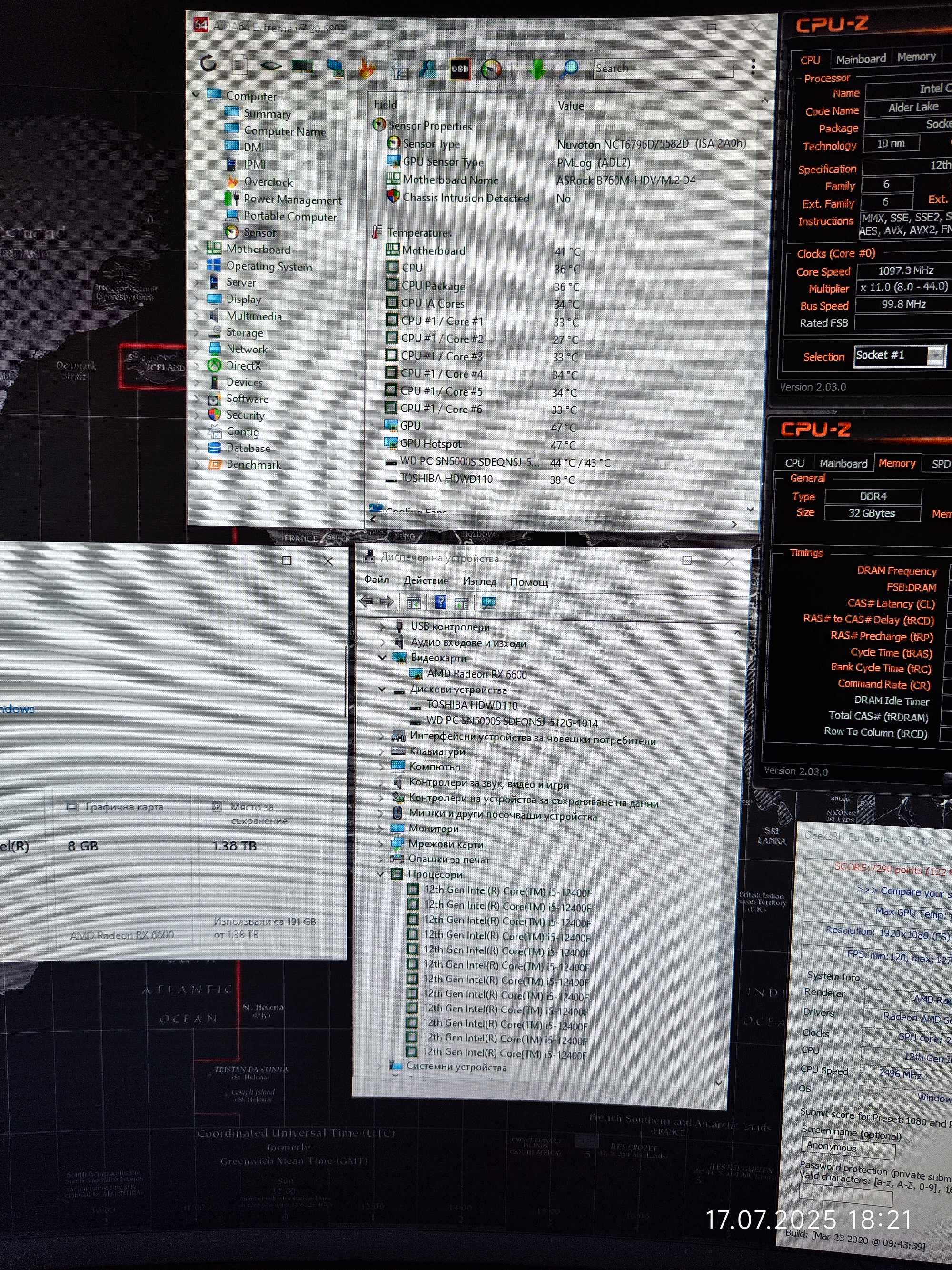Click the "Compare your" score link in FurMark
The height and width of the screenshot is (1270, 952).
tap(904, 891)
